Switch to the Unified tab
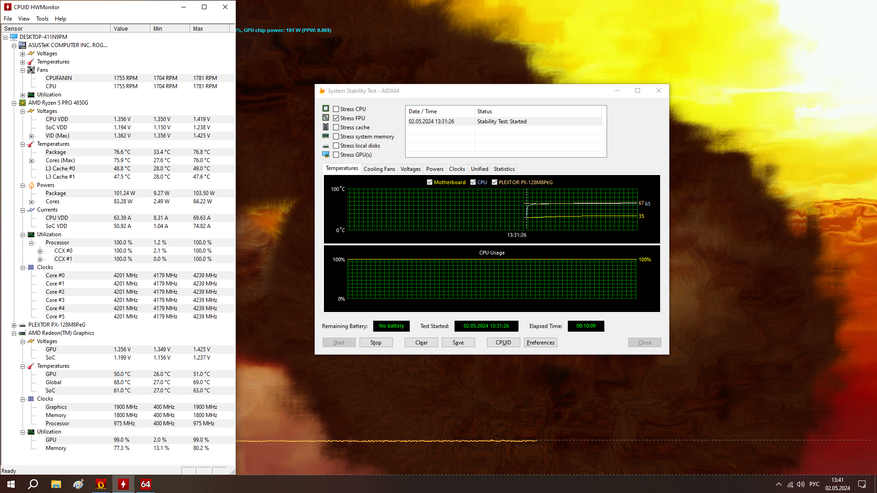This screenshot has height=493, width=877. tap(479, 169)
